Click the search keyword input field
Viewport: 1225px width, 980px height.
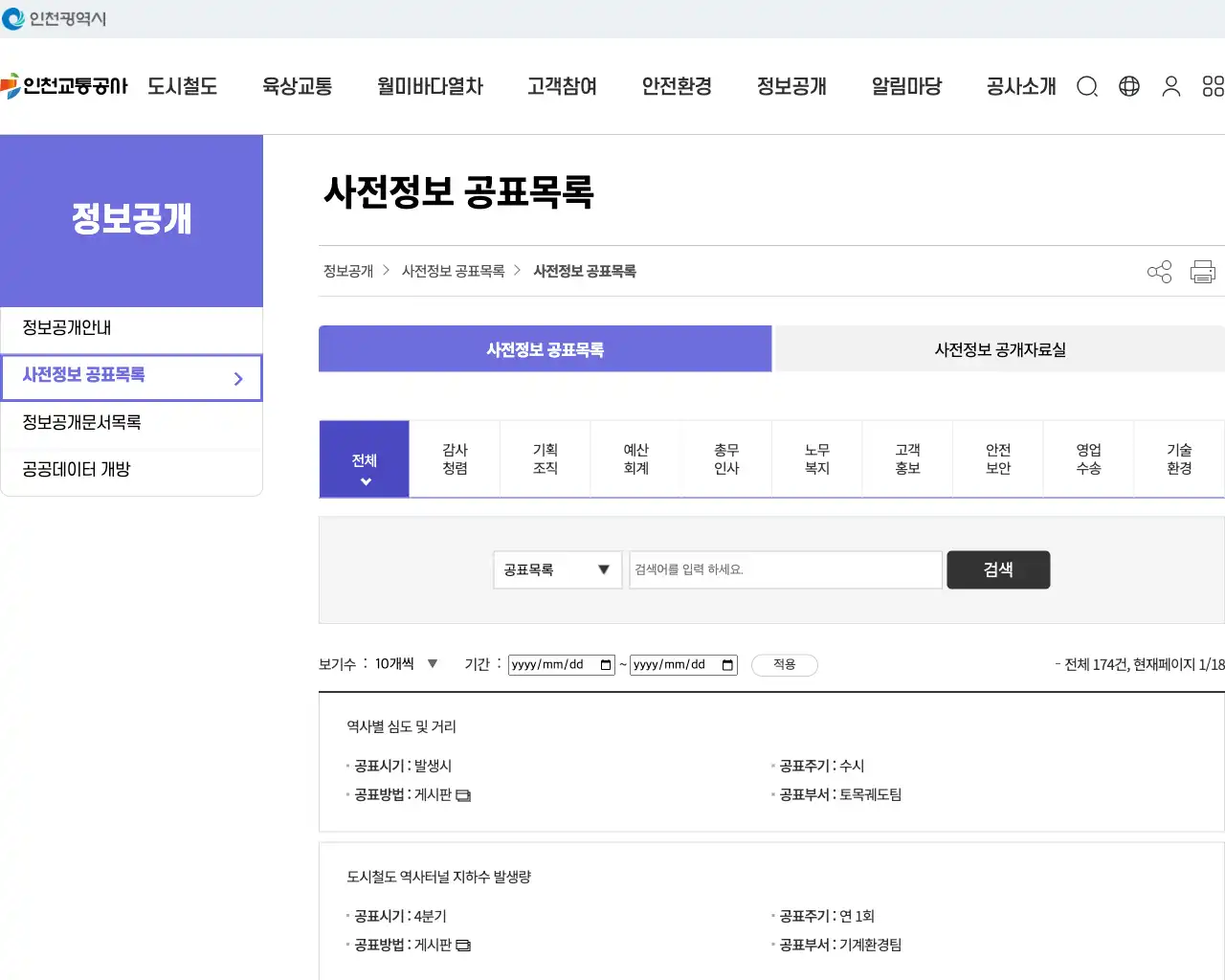pyautogui.click(x=786, y=570)
